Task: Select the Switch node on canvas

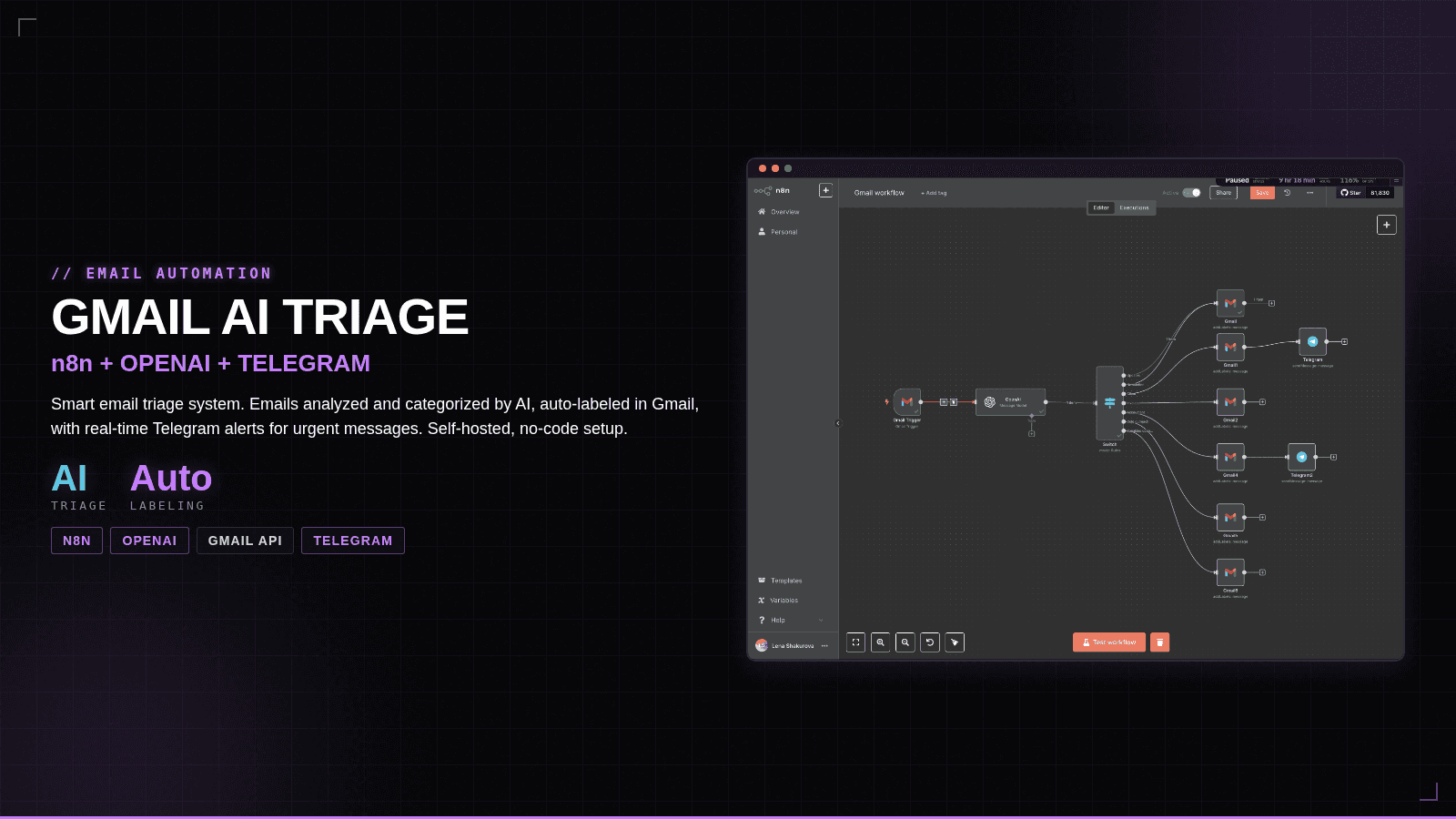Action: pos(1109,402)
